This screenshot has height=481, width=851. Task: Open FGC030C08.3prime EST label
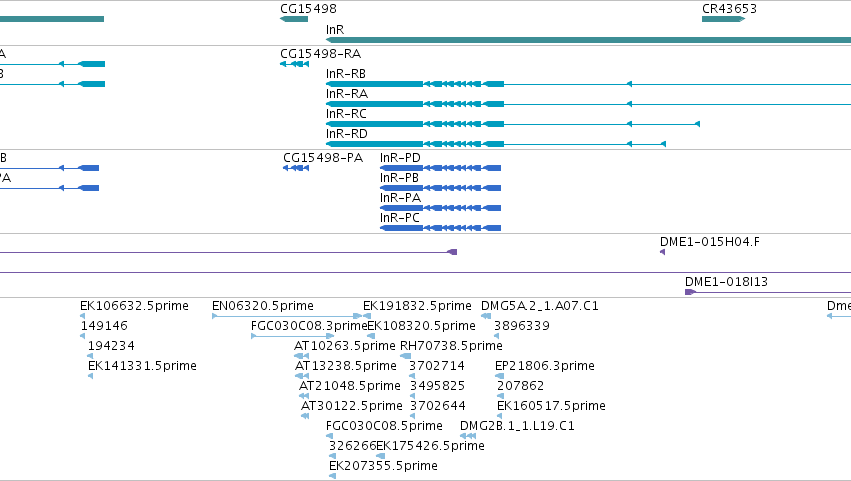point(309,326)
